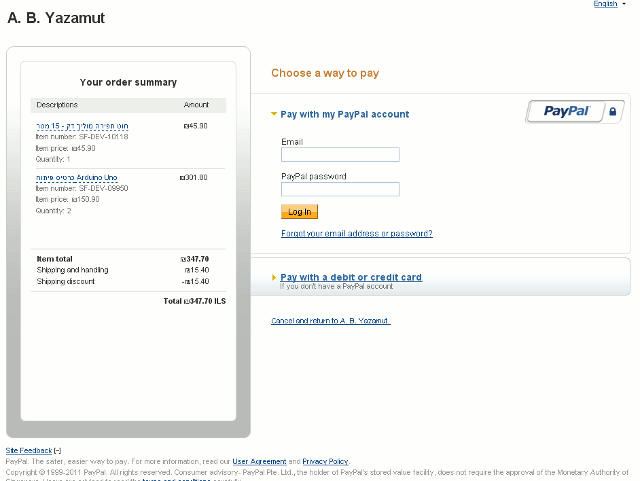The image size is (640, 481).
Task: Click the PayPal logo badge
Action: tap(566, 111)
